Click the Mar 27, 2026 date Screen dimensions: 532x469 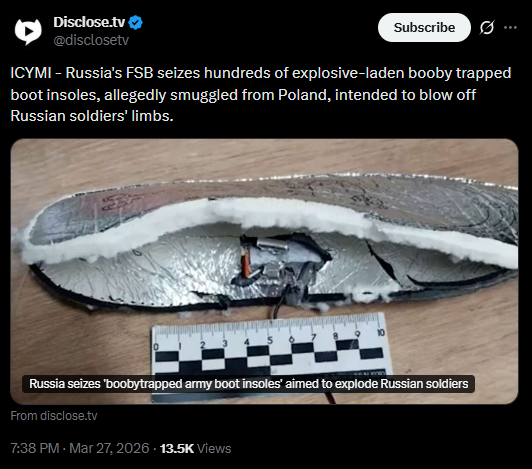point(109,448)
